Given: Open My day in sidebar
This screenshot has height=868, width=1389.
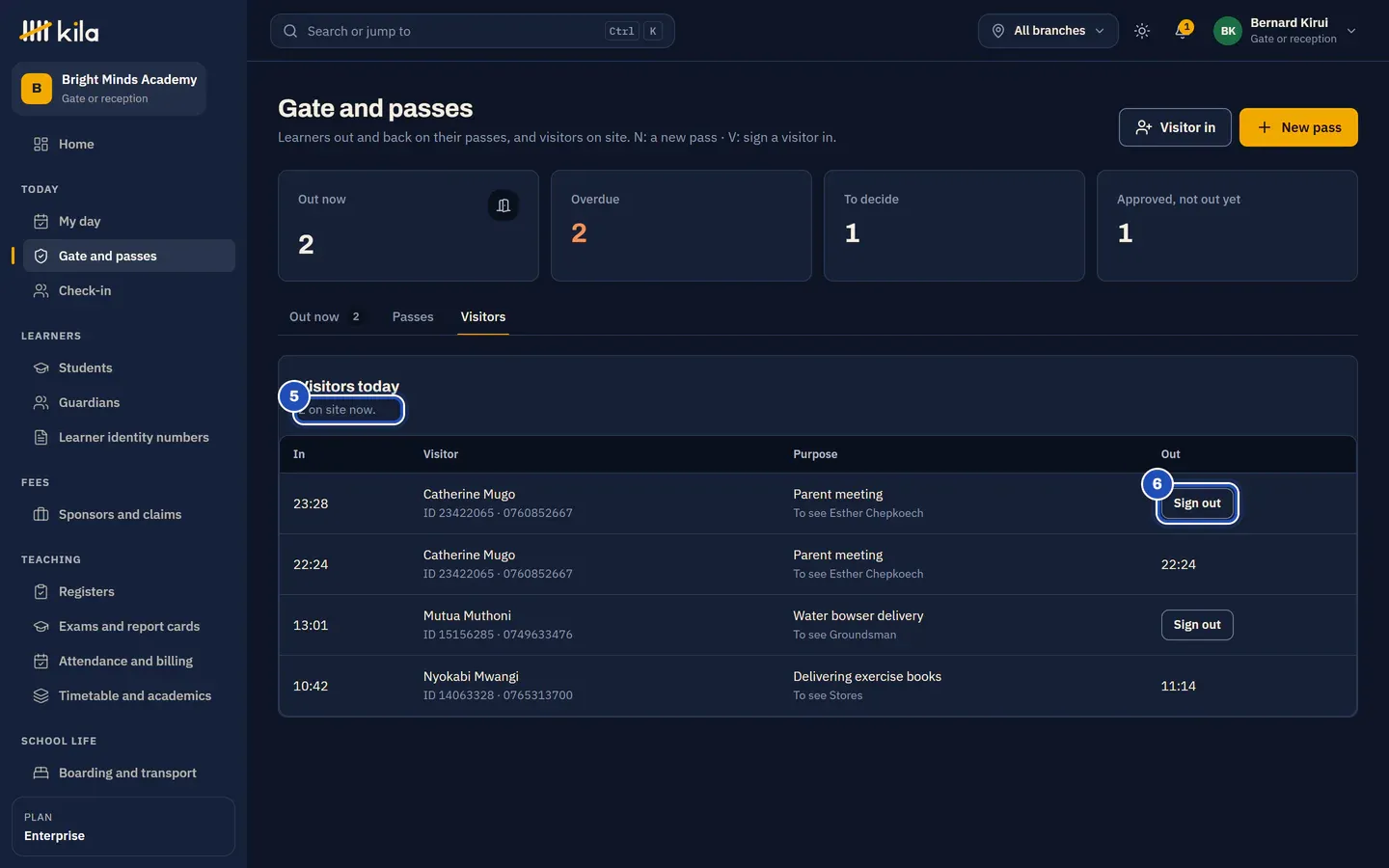Looking at the screenshot, I should [129, 221].
